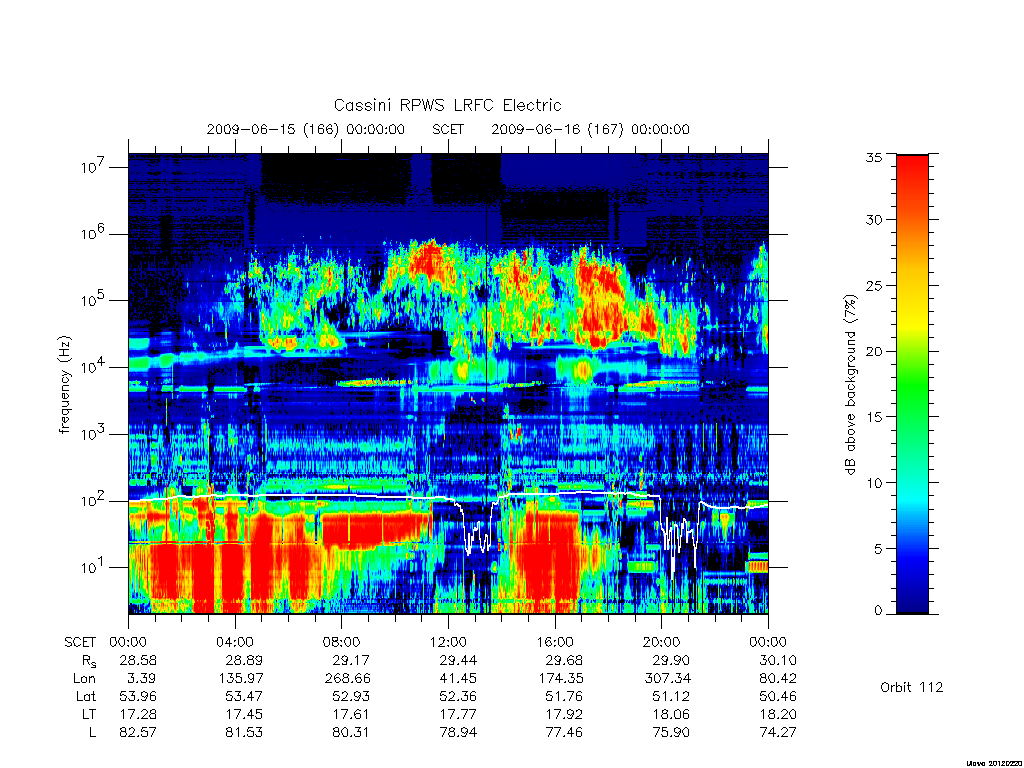Click Lat value 51.12
1024x768 pixels.
coord(671,697)
